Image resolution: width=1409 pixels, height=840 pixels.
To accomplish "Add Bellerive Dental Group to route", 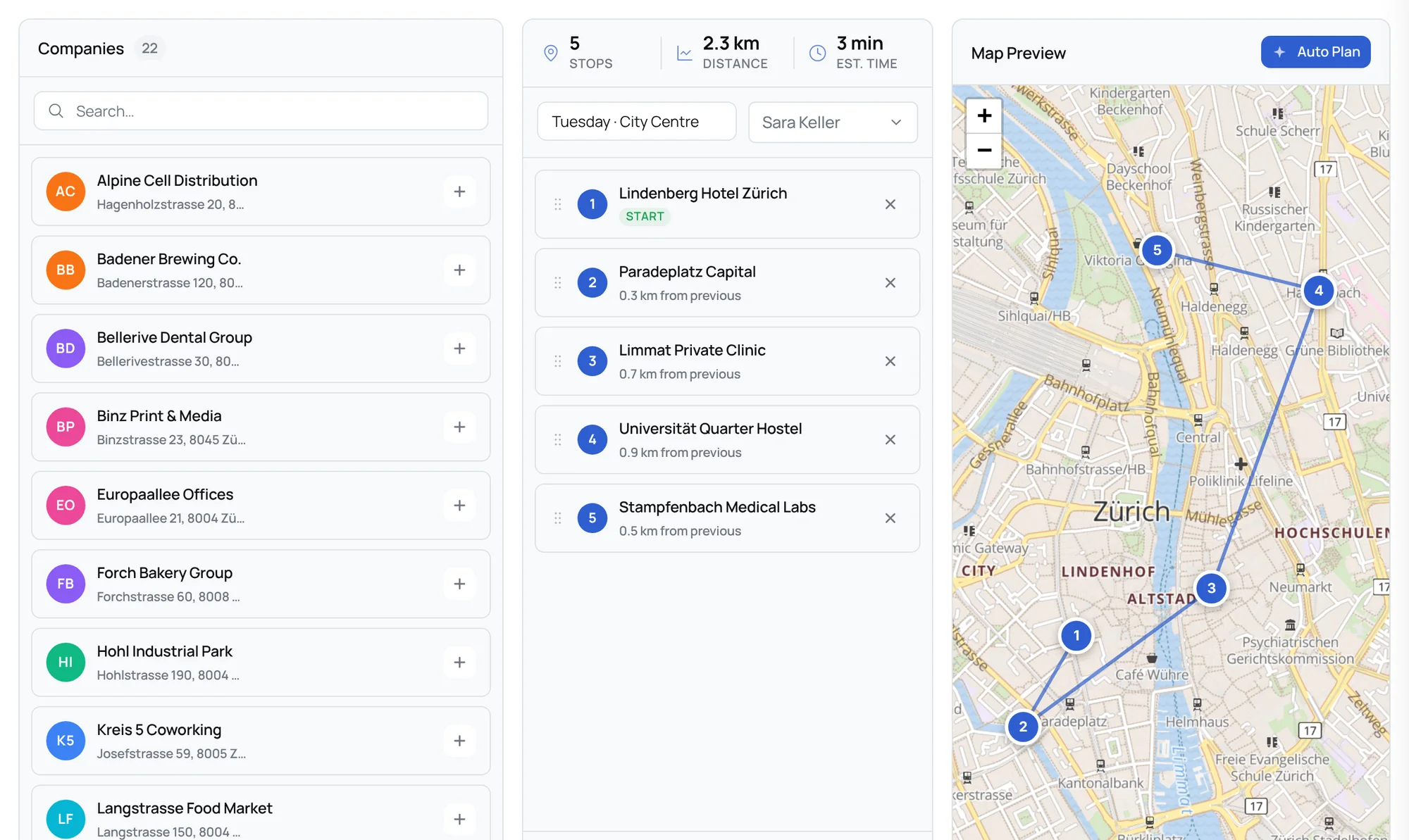I will coord(459,349).
